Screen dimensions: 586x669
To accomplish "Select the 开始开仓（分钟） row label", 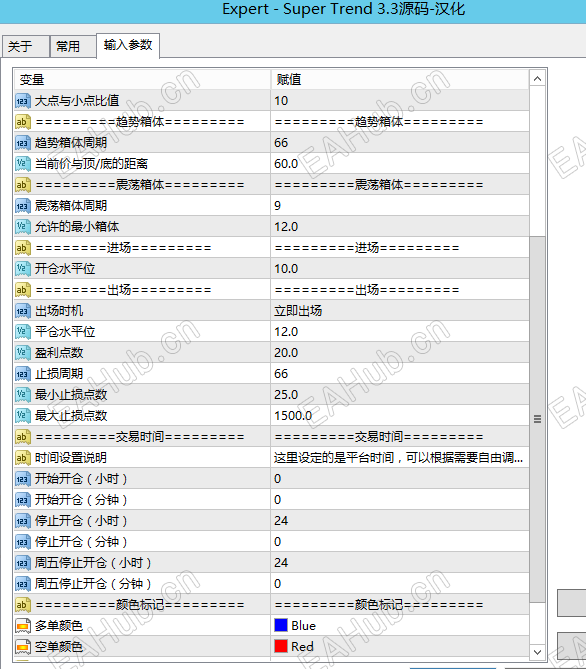I will [x=81, y=500].
